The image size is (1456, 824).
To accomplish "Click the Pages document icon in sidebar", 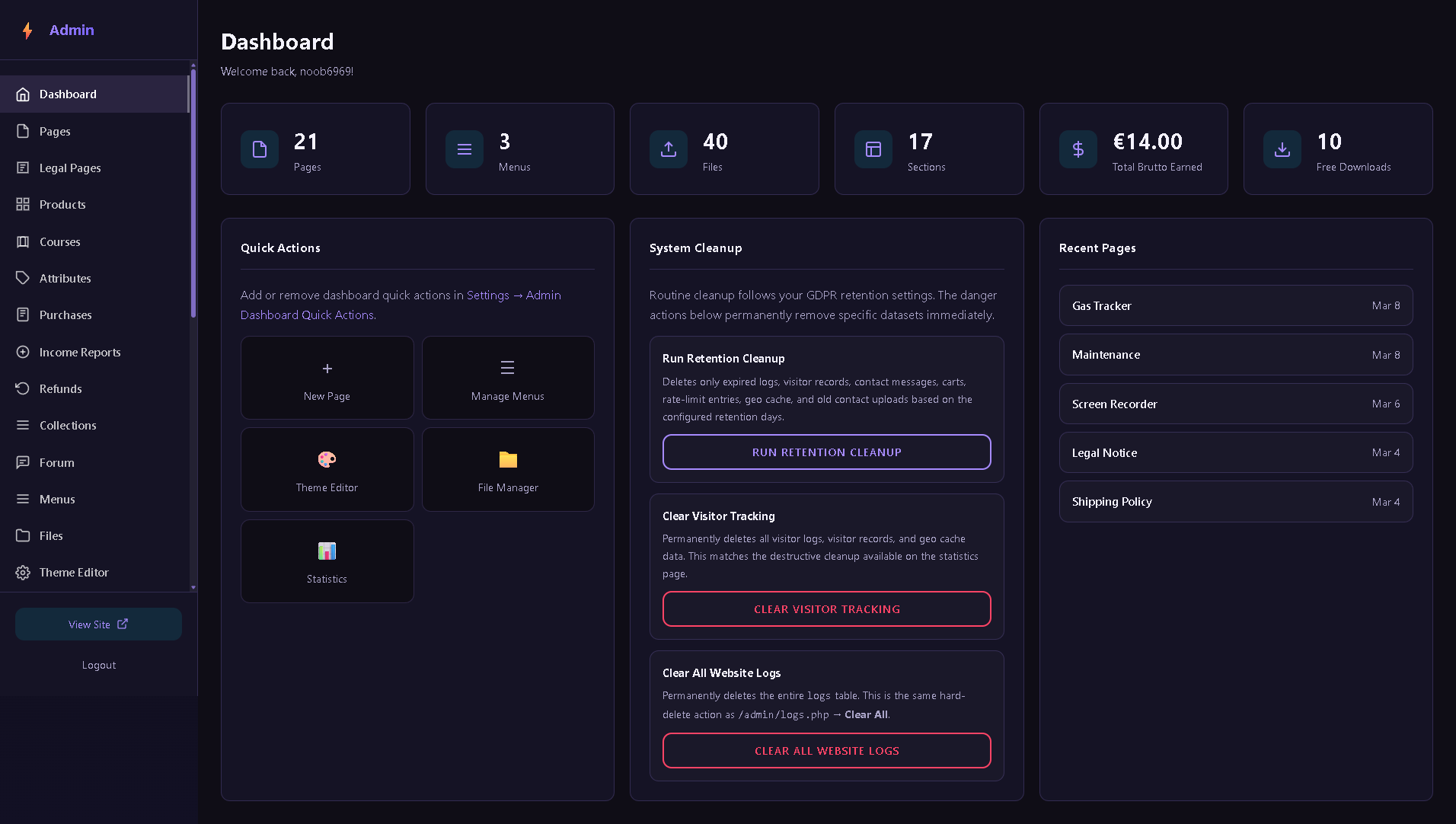I will [23, 131].
